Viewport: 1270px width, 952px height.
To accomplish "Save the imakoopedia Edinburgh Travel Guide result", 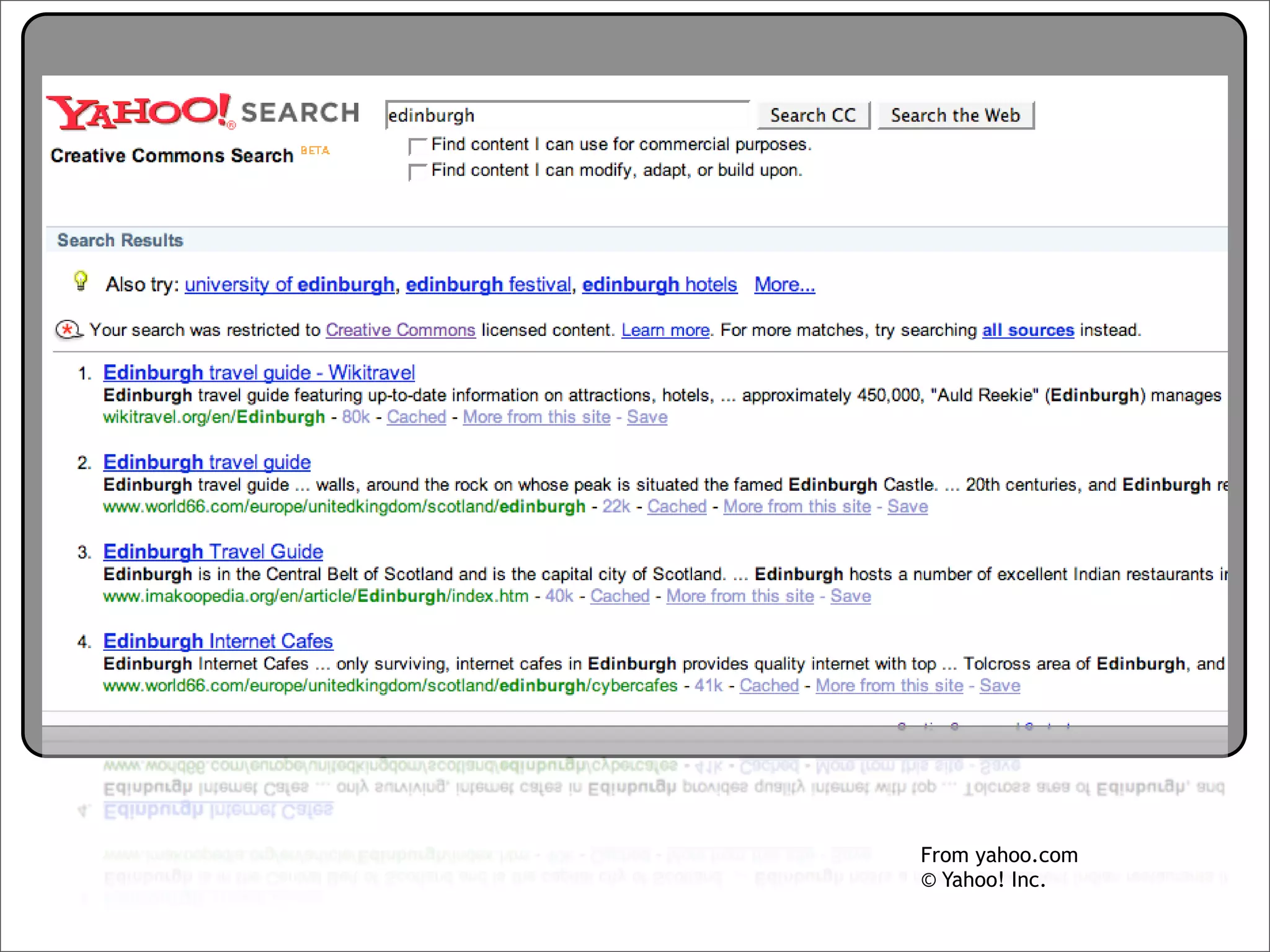I will click(850, 596).
